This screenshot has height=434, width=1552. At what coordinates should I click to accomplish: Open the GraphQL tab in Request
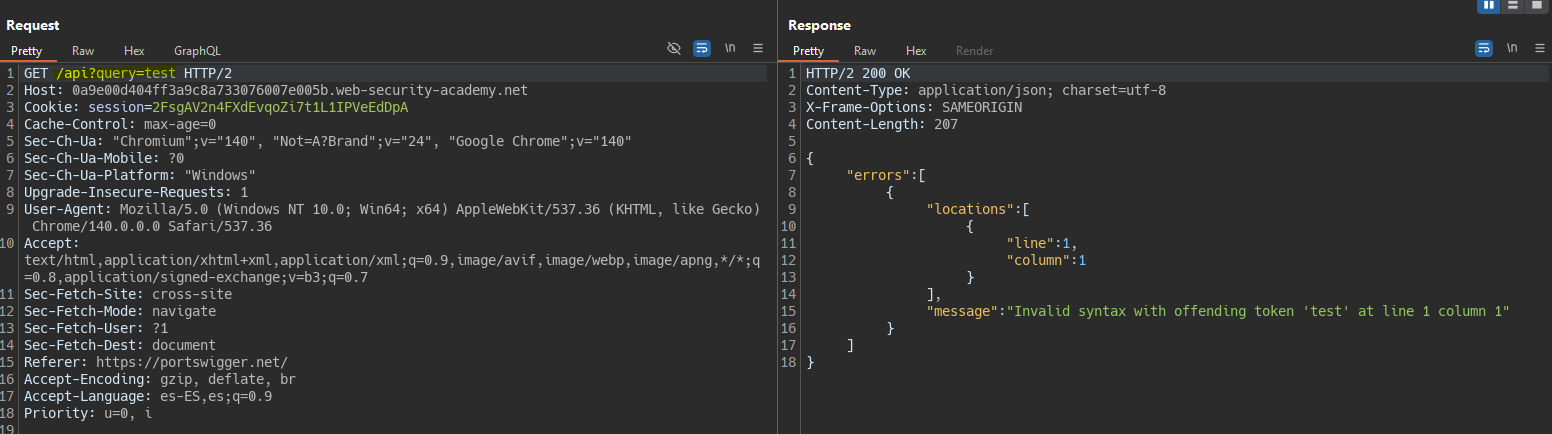pos(197,50)
